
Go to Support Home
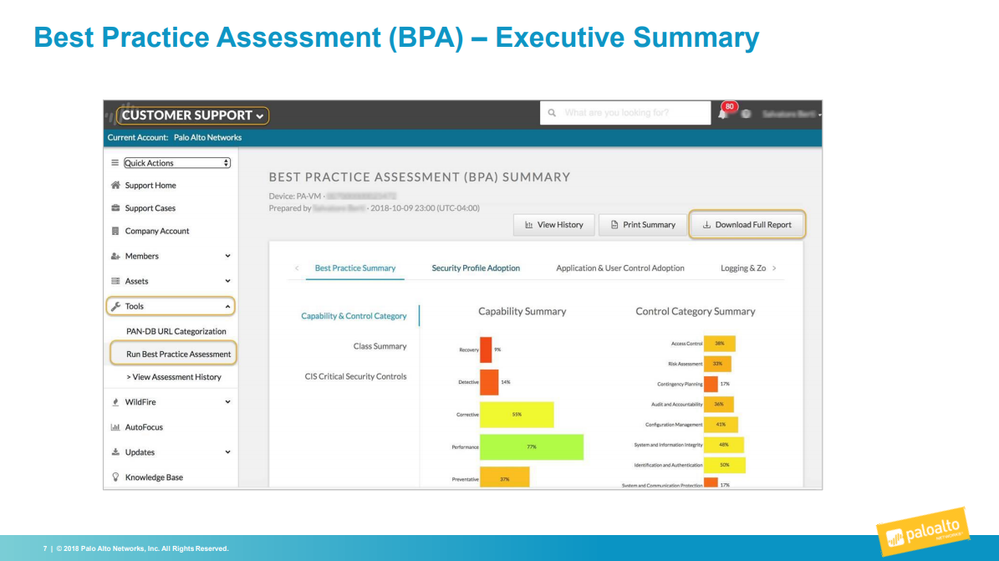[150, 185]
